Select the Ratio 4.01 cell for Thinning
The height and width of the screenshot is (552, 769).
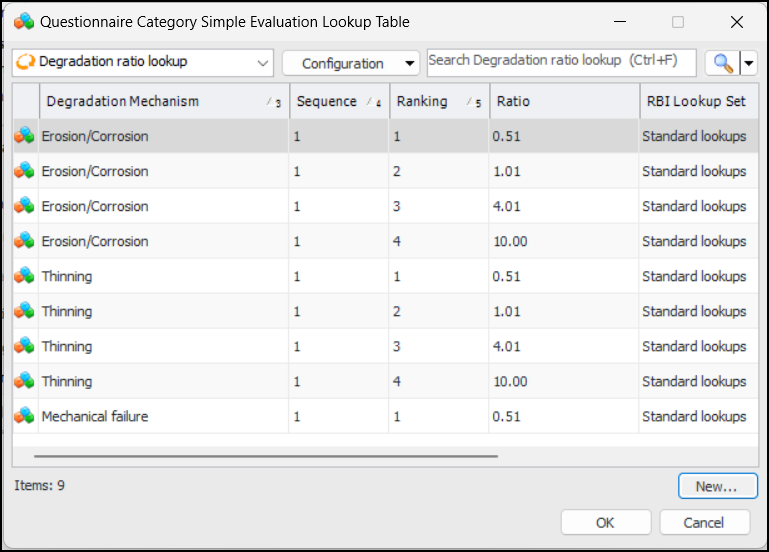(x=562, y=346)
